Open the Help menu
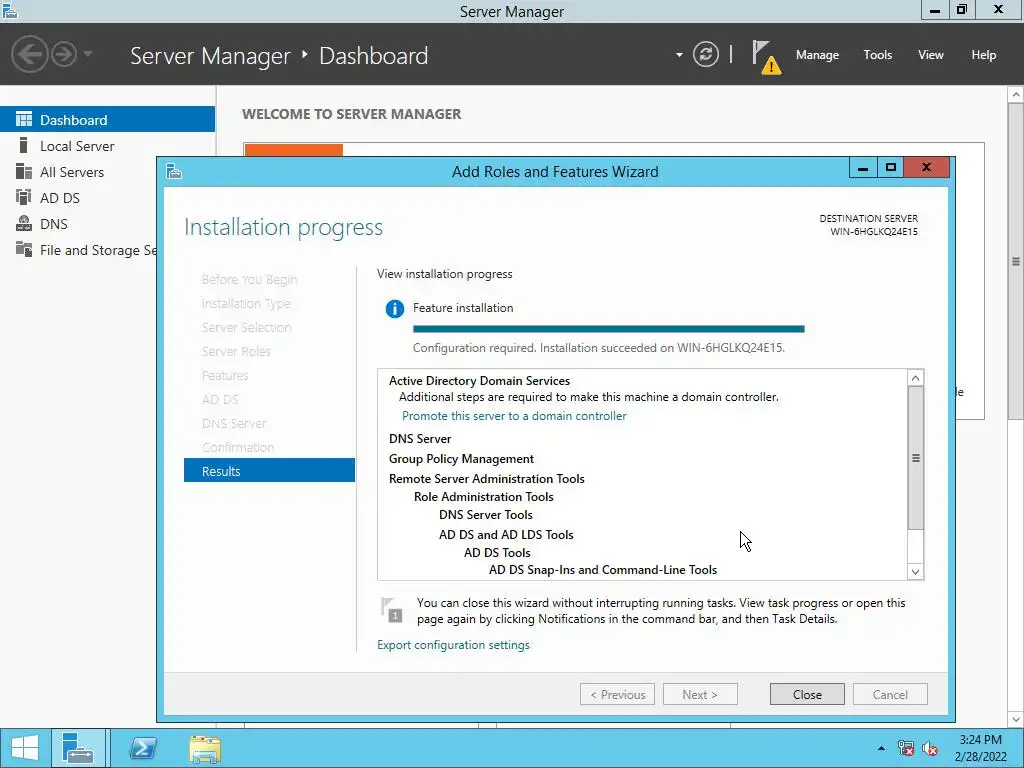Image resolution: width=1024 pixels, height=768 pixels. click(x=984, y=55)
